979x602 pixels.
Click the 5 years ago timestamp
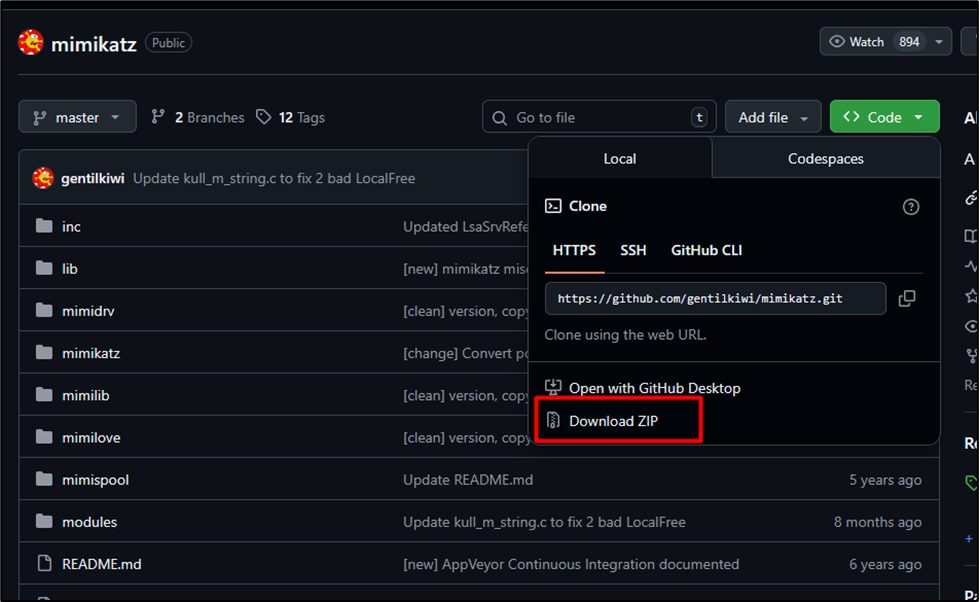pyautogui.click(x=885, y=480)
